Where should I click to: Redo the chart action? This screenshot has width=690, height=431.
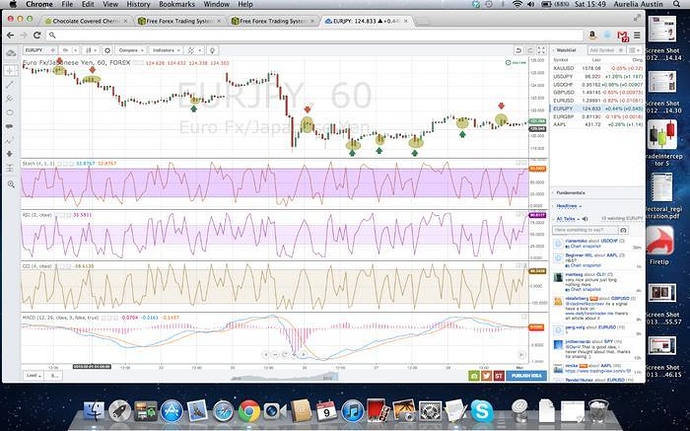click(530, 50)
